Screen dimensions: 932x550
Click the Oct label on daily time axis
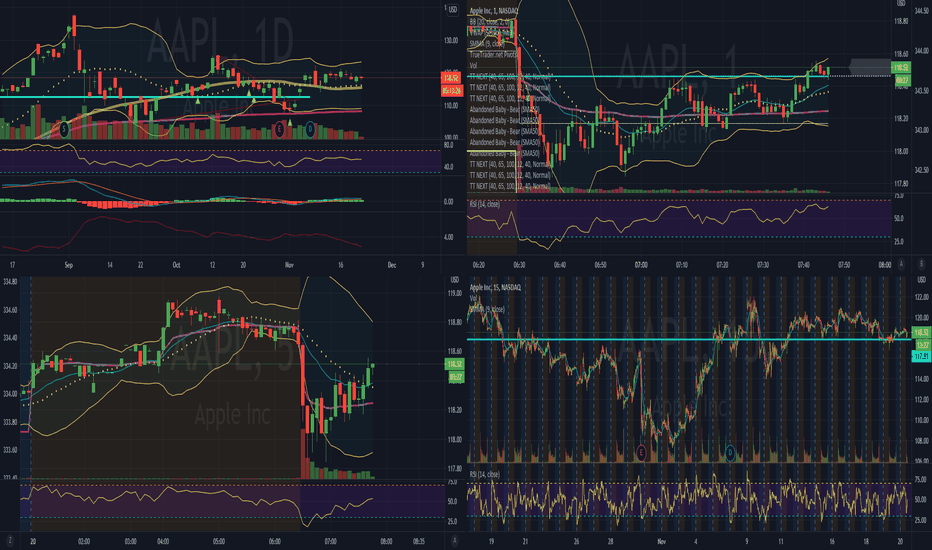pos(177,265)
